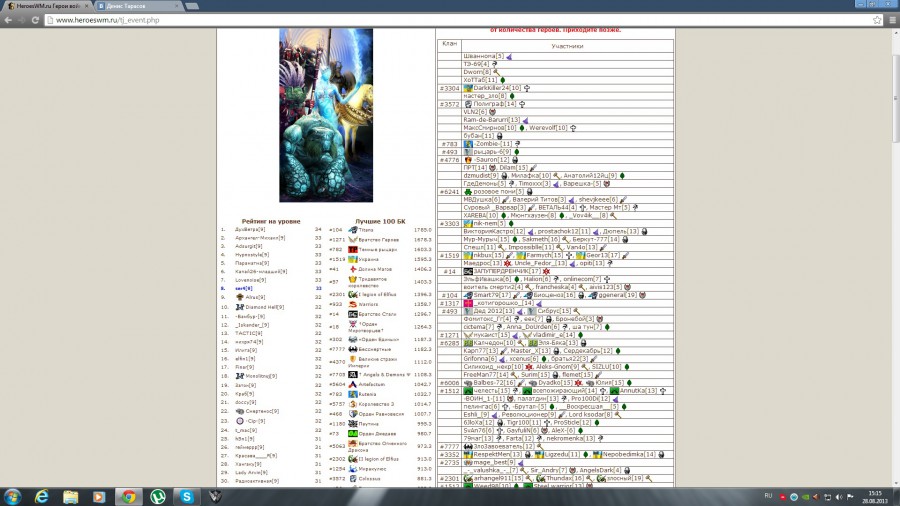
Task: Open I legion of Elfius clan link
Action: [x=377, y=294]
